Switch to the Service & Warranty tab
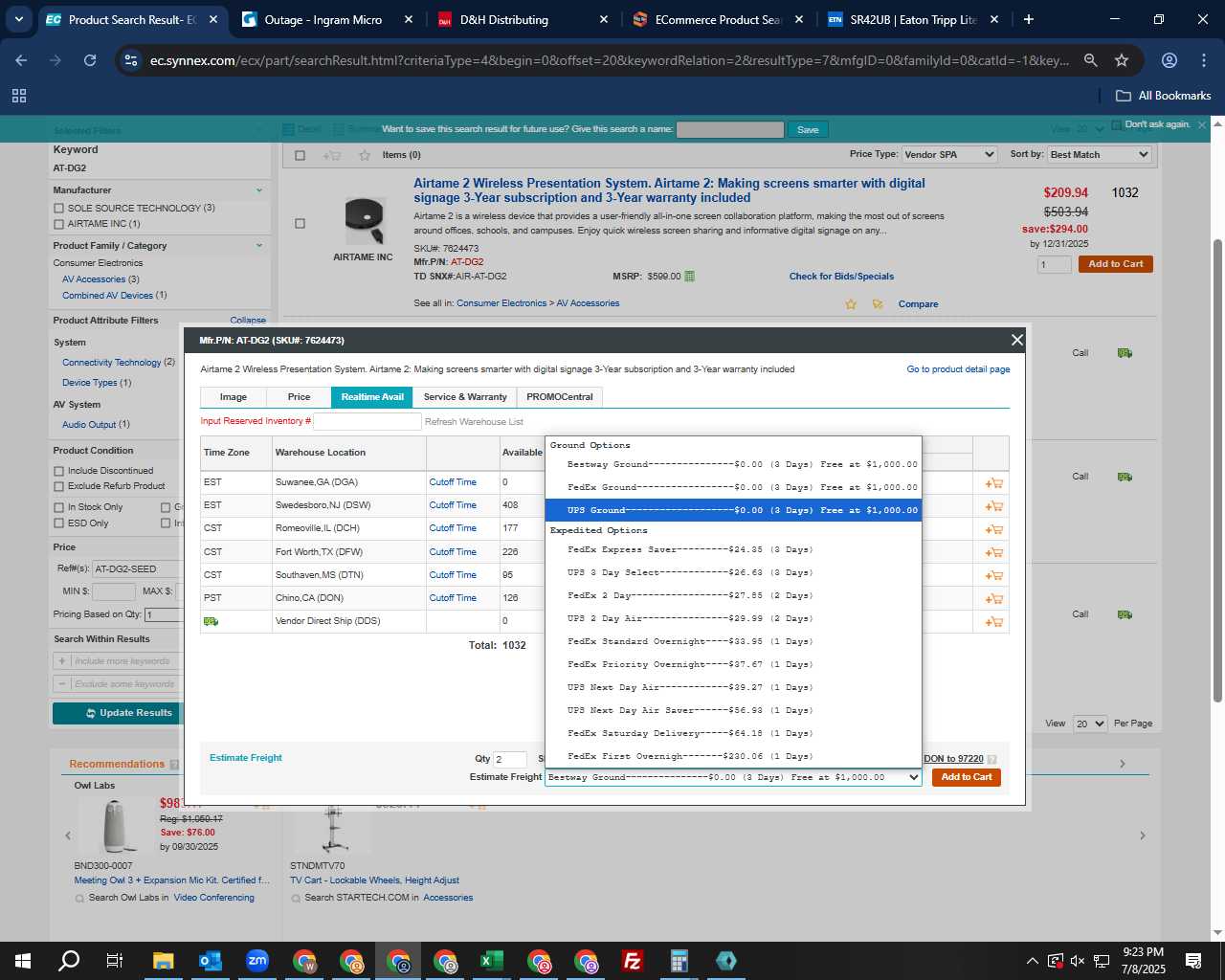This screenshot has height=980, width=1225. pyautogui.click(x=465, y=397)
